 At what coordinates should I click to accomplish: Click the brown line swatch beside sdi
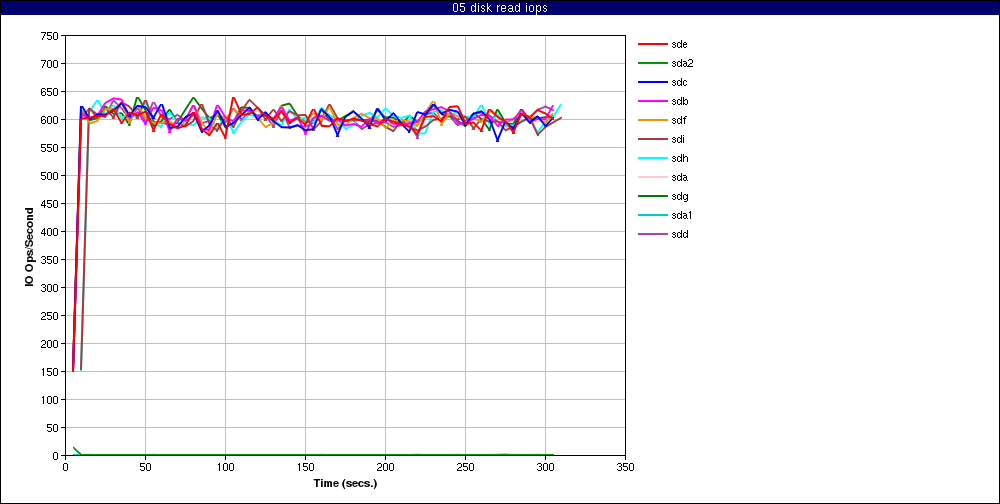pyautogui.click(x=652, y=140)
